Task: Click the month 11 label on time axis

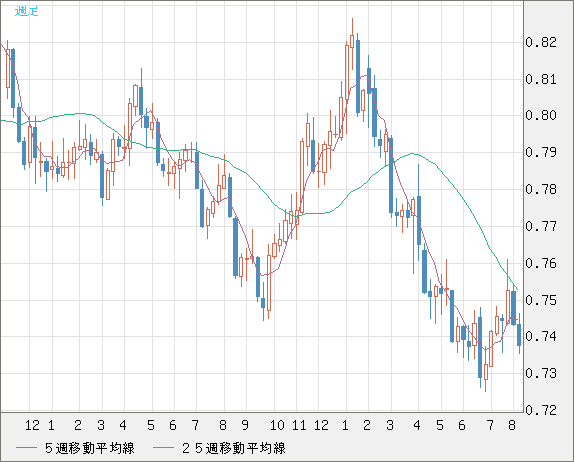Action: pos(299,425)
